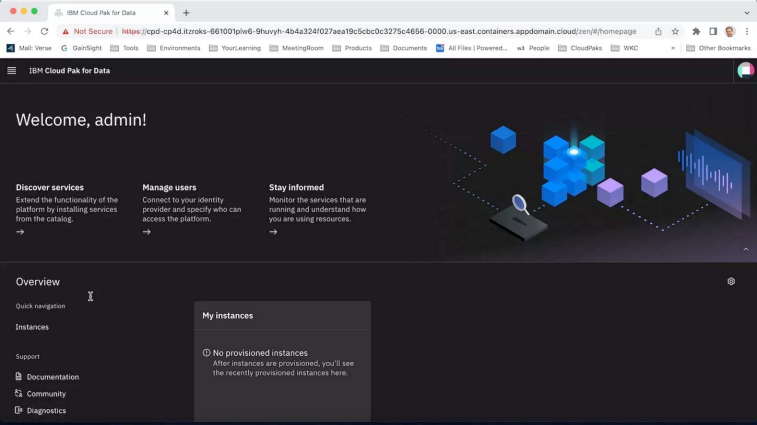Open the Documents bookmarks folder
This screenshot has height=425, width=757.
[404, 48]
